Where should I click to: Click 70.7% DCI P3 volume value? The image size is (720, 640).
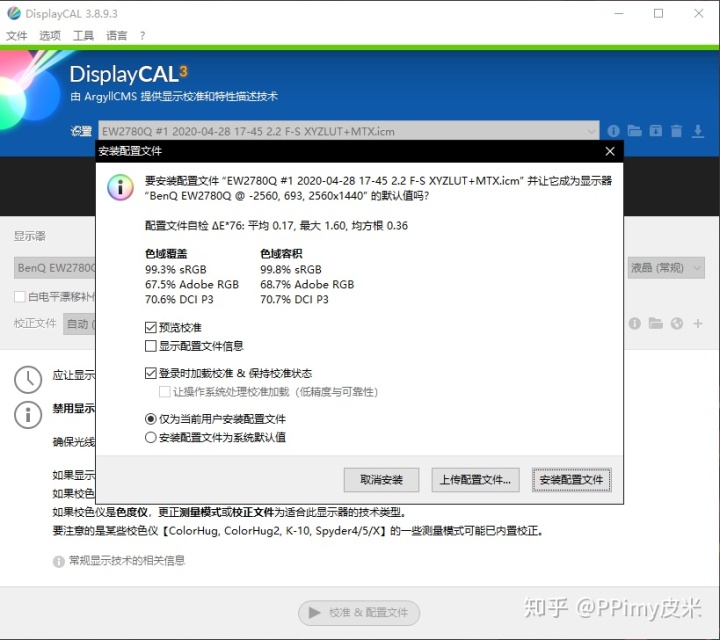pos(294,299)
